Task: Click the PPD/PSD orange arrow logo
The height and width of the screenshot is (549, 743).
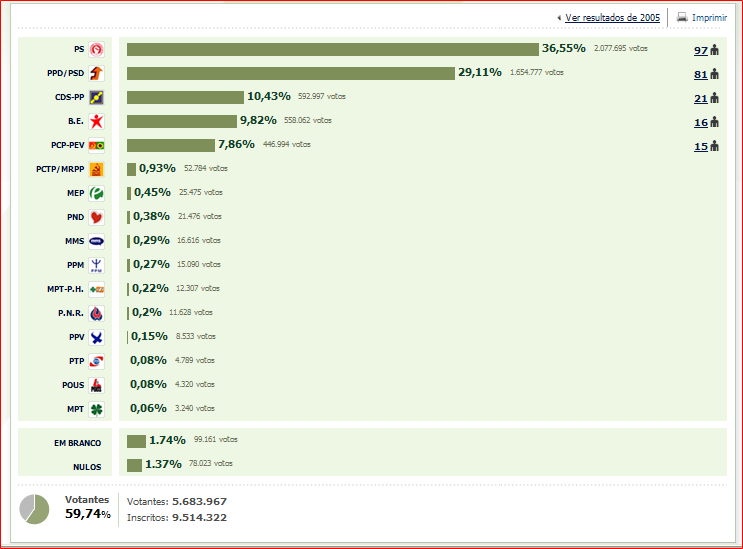Action: pos(97,73)
